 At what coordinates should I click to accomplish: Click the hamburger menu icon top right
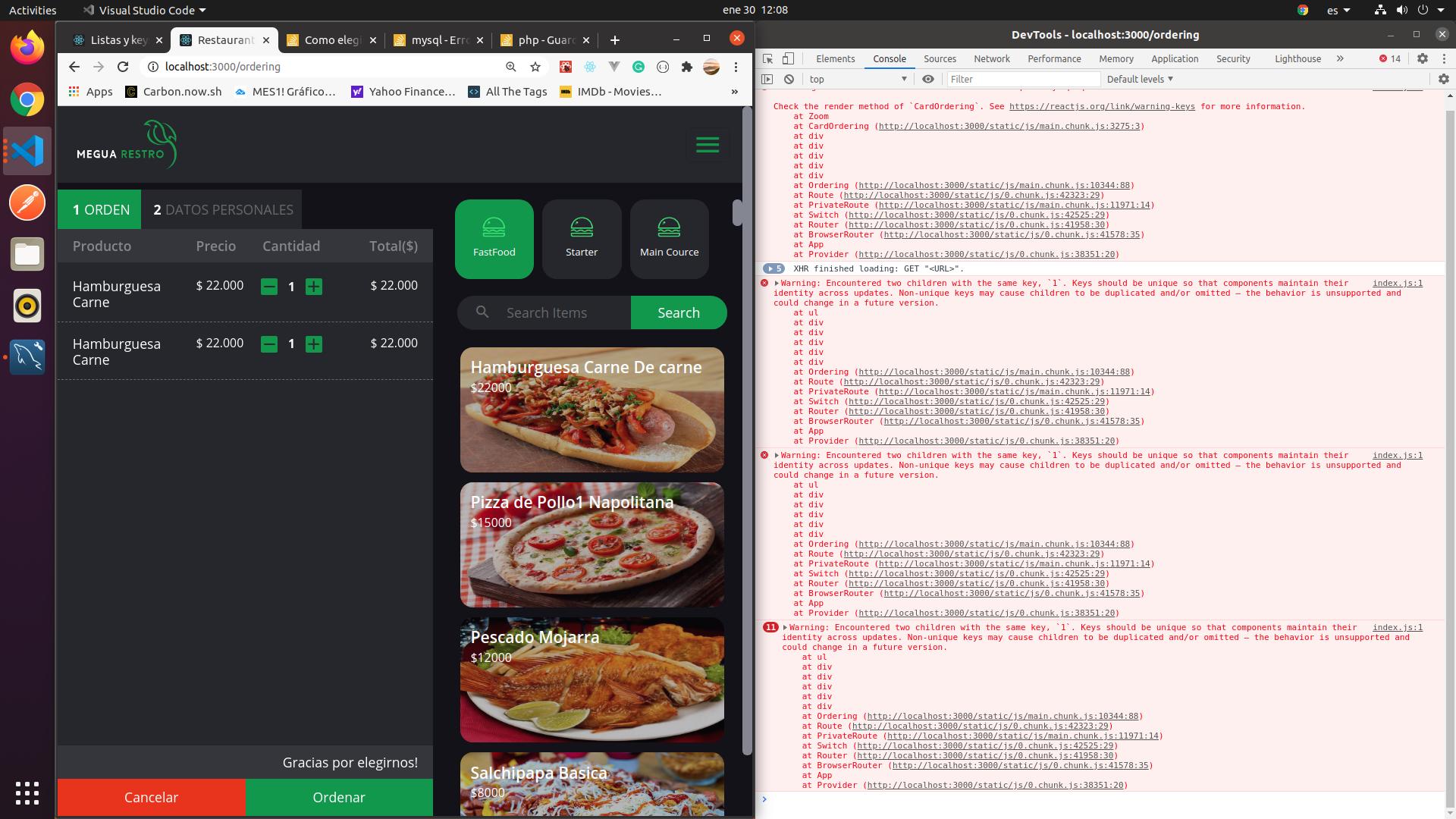tap(707, 145)
